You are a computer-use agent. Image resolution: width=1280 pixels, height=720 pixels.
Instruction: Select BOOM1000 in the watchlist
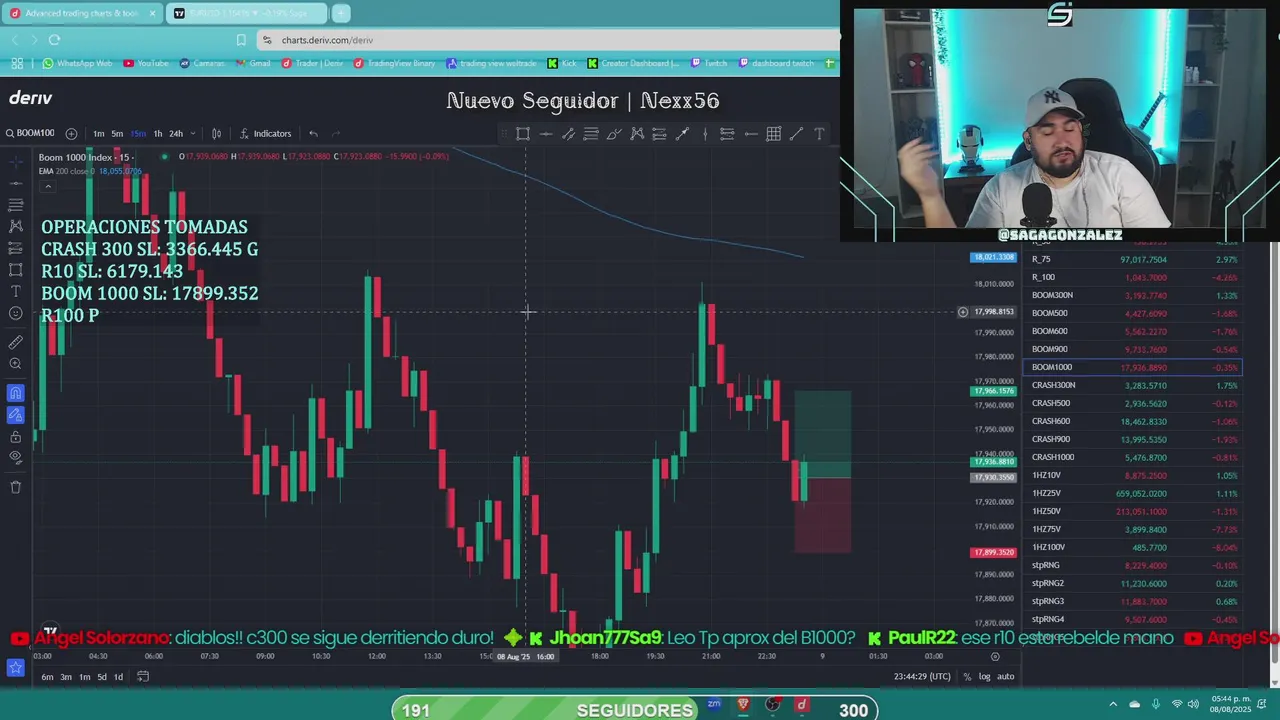pyautogui.click(x=1135, y=367)
